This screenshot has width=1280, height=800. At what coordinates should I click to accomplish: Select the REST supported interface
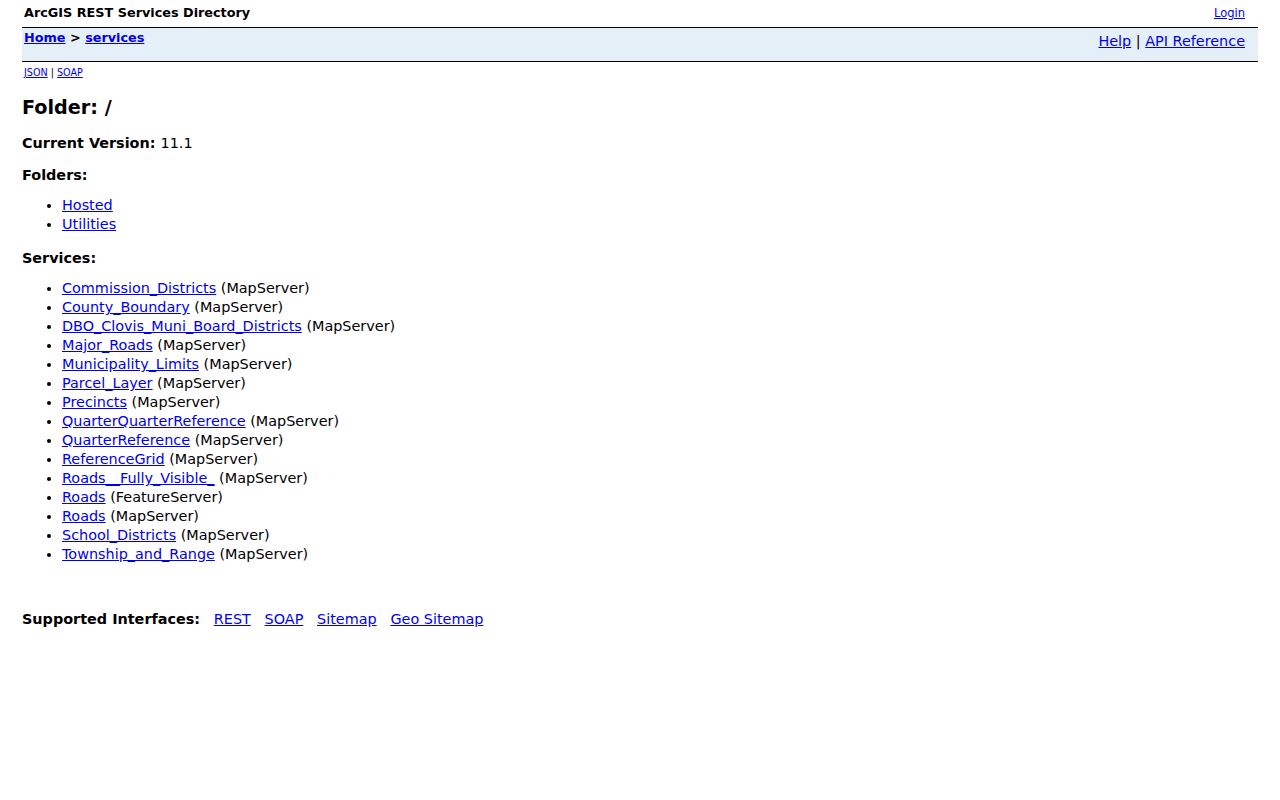[x=232, y=619]
